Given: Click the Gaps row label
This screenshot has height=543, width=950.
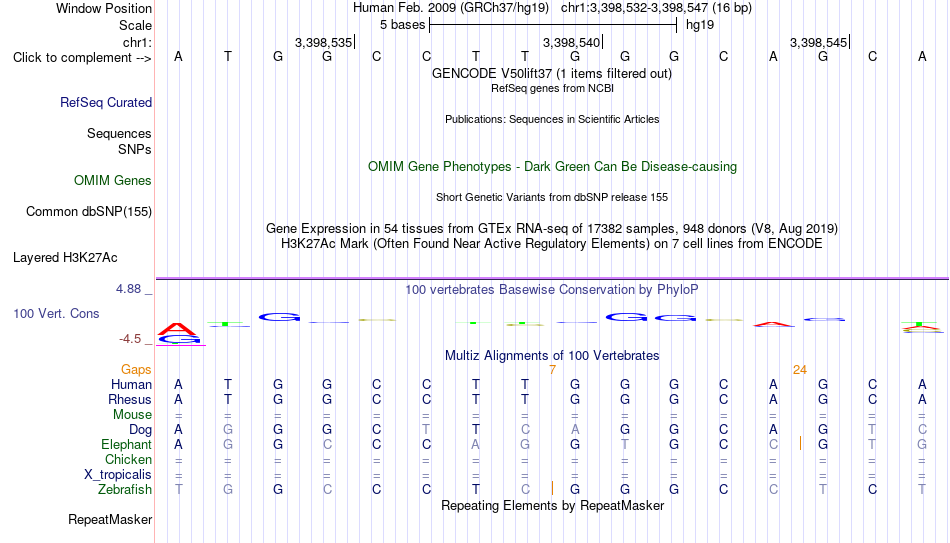Looking at the screenshot, I should tap(136, 370).
